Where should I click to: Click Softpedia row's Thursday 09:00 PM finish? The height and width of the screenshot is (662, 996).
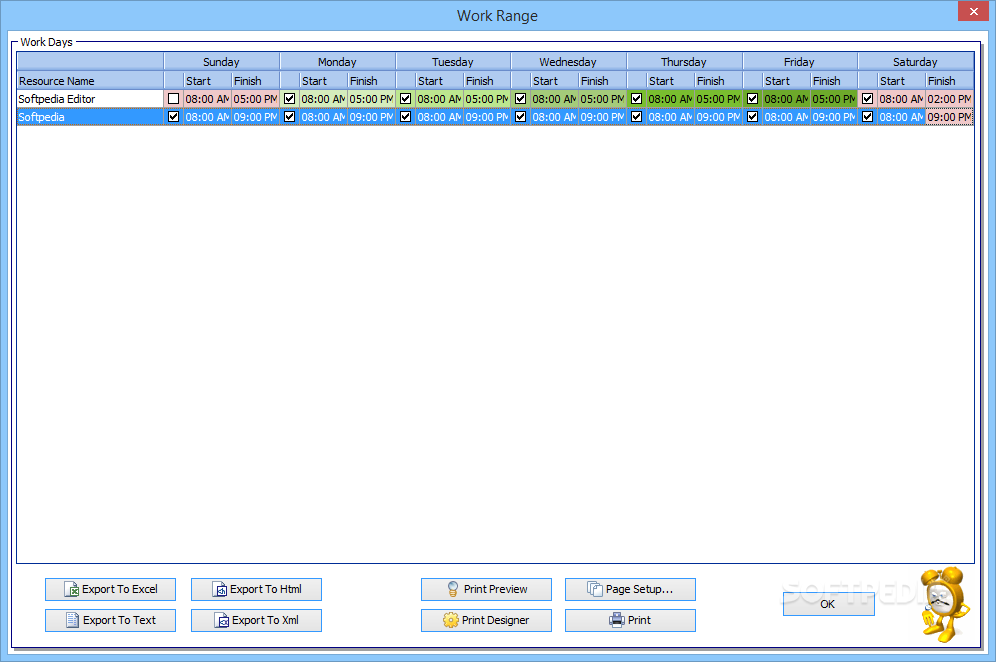(718, 117)
